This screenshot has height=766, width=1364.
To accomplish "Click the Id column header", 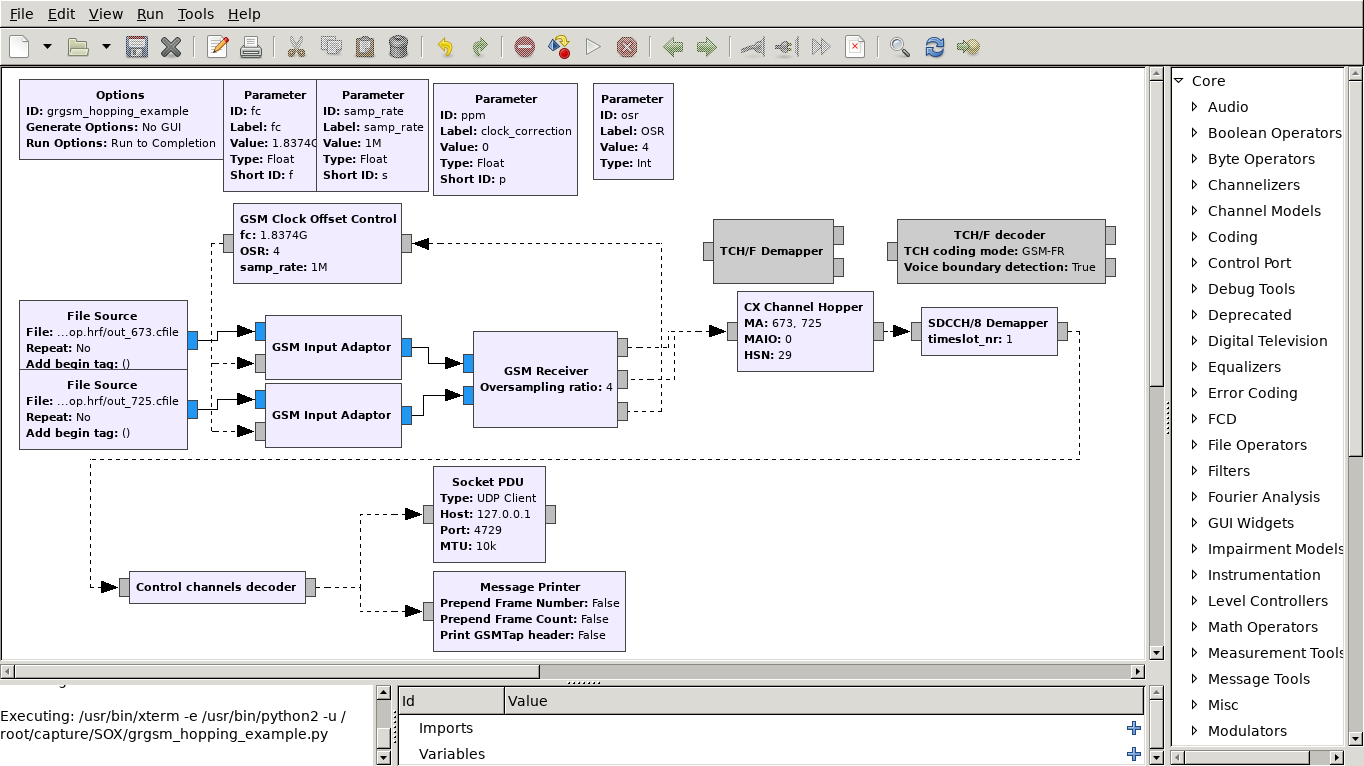I will 452,700.
